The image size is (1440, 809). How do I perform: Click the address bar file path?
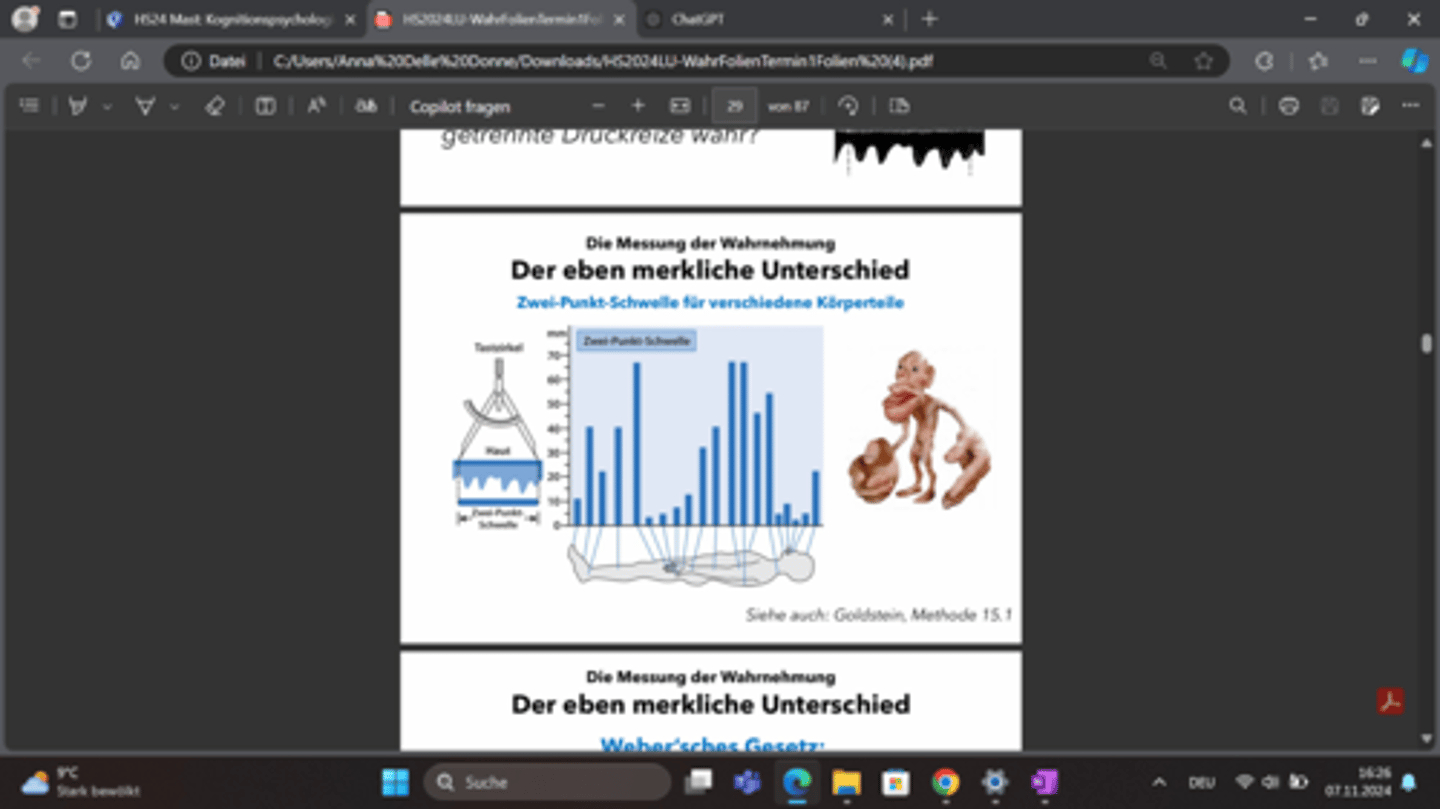(x=603, y=61)
